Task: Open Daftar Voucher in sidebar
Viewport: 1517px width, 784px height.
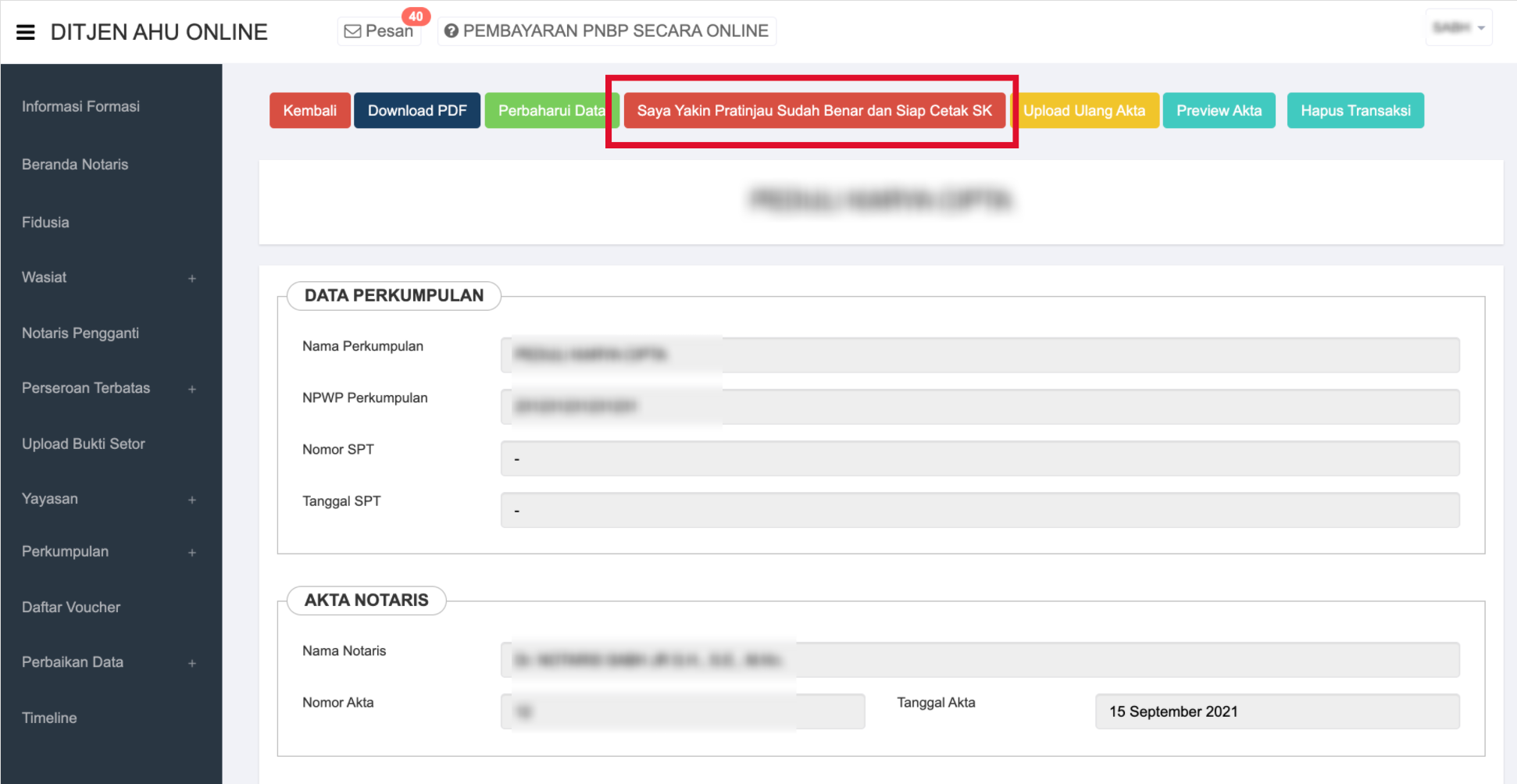Action: 71,608
